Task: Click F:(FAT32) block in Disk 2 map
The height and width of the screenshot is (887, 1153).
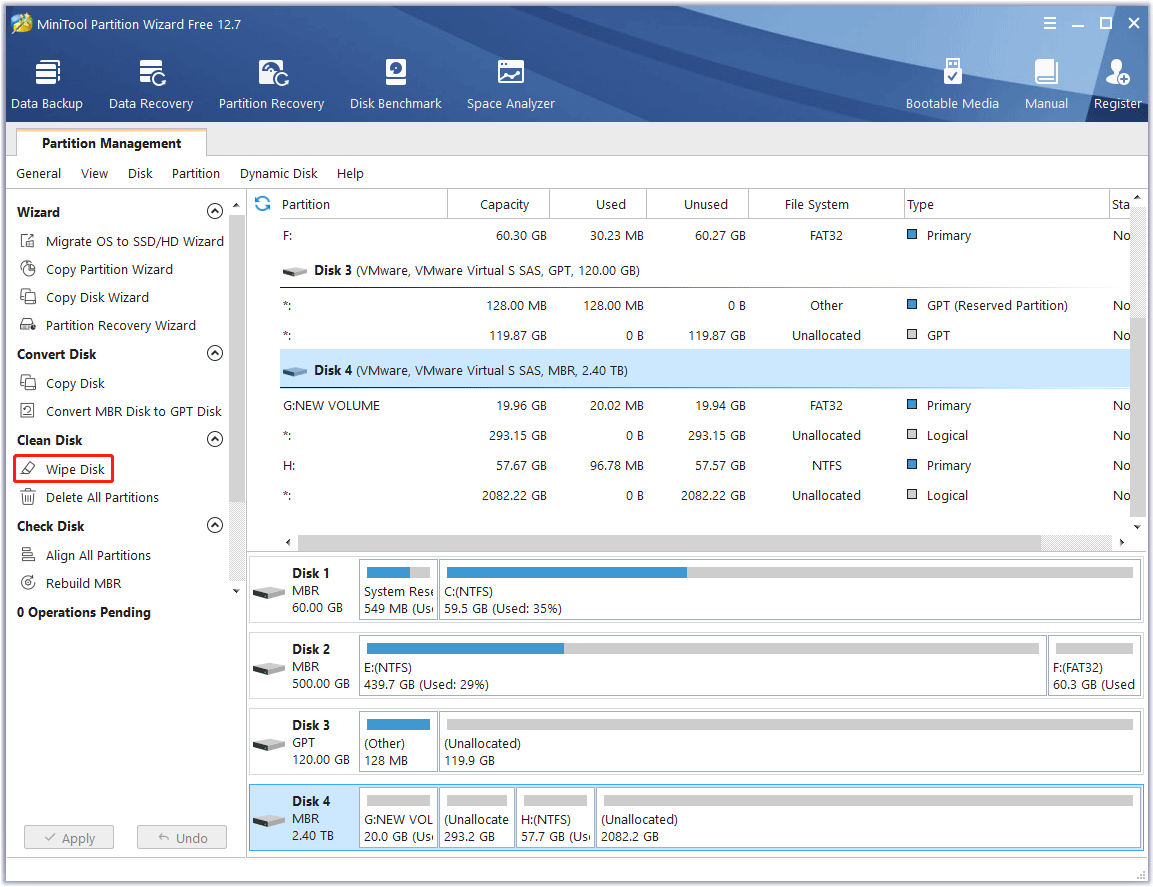Action: pos(1094,666)
